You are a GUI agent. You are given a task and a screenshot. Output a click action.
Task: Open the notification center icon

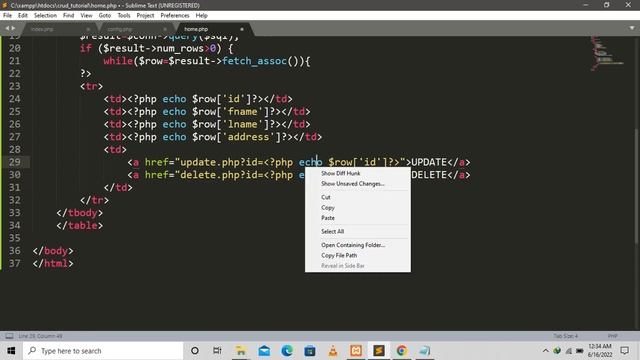[624, 351]
